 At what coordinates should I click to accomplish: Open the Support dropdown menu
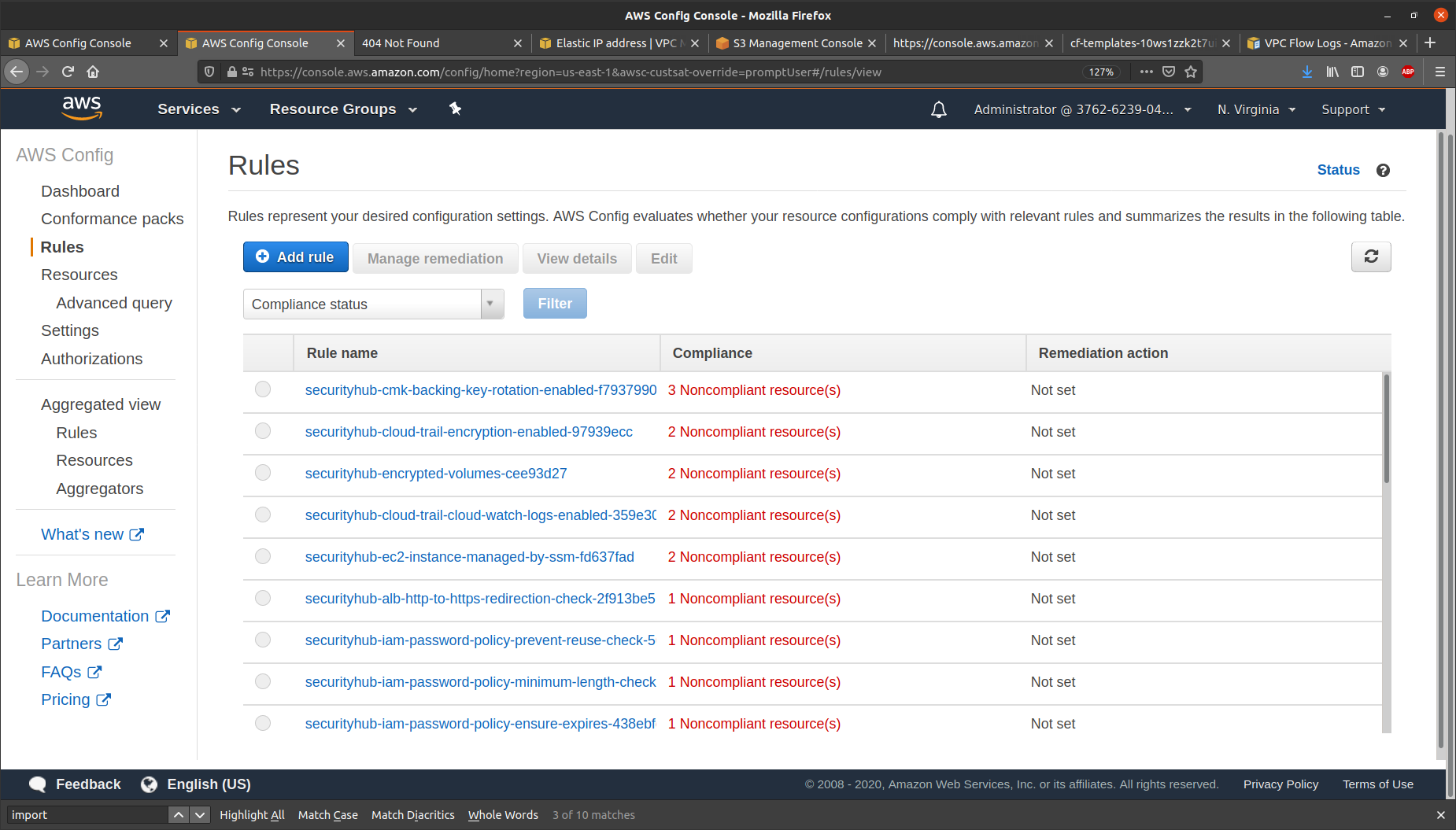click(x=1354, y=109)
